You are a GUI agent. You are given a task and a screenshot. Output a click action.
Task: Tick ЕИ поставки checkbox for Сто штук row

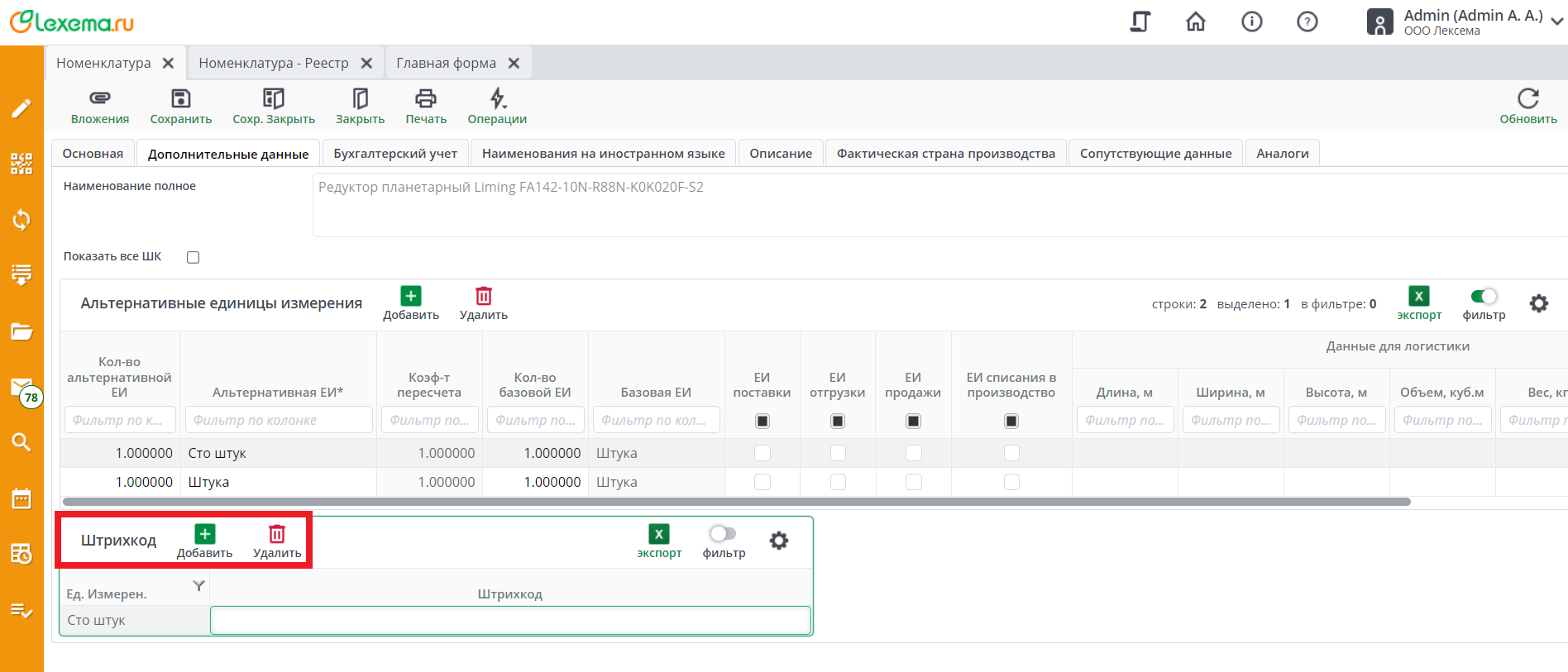pyautogui.click(x=762, y=453)
